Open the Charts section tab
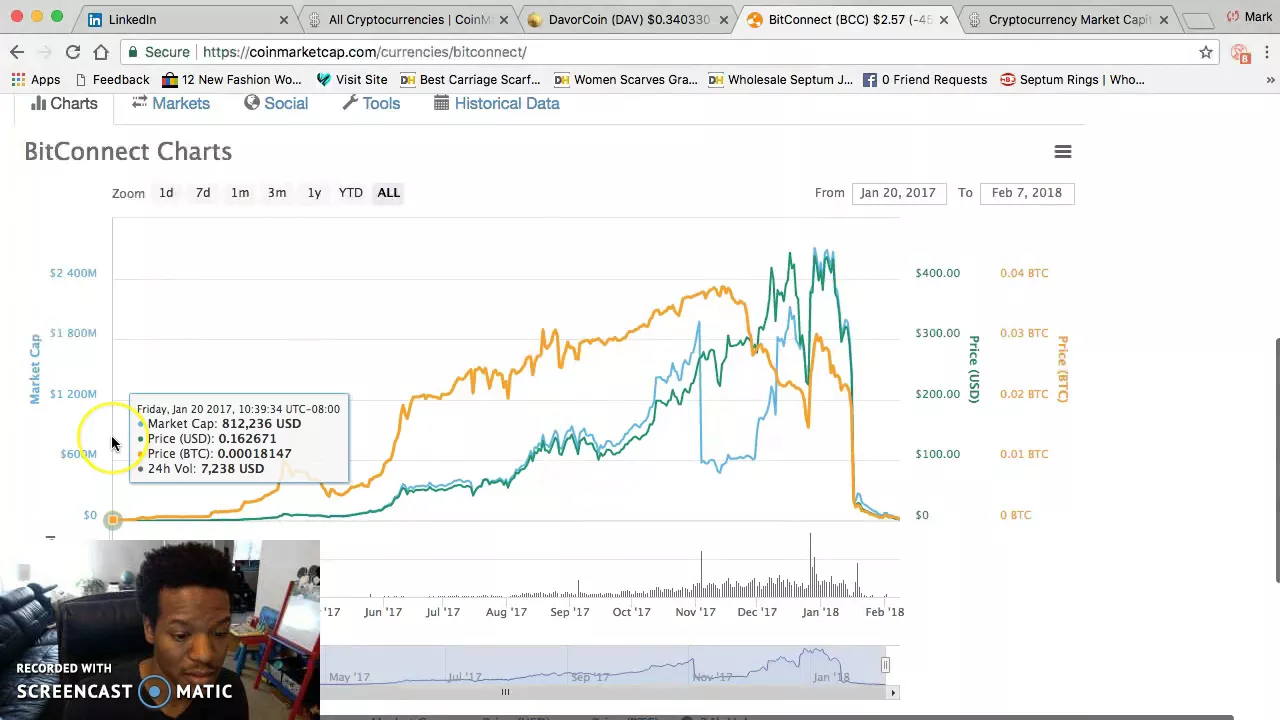 64,103
